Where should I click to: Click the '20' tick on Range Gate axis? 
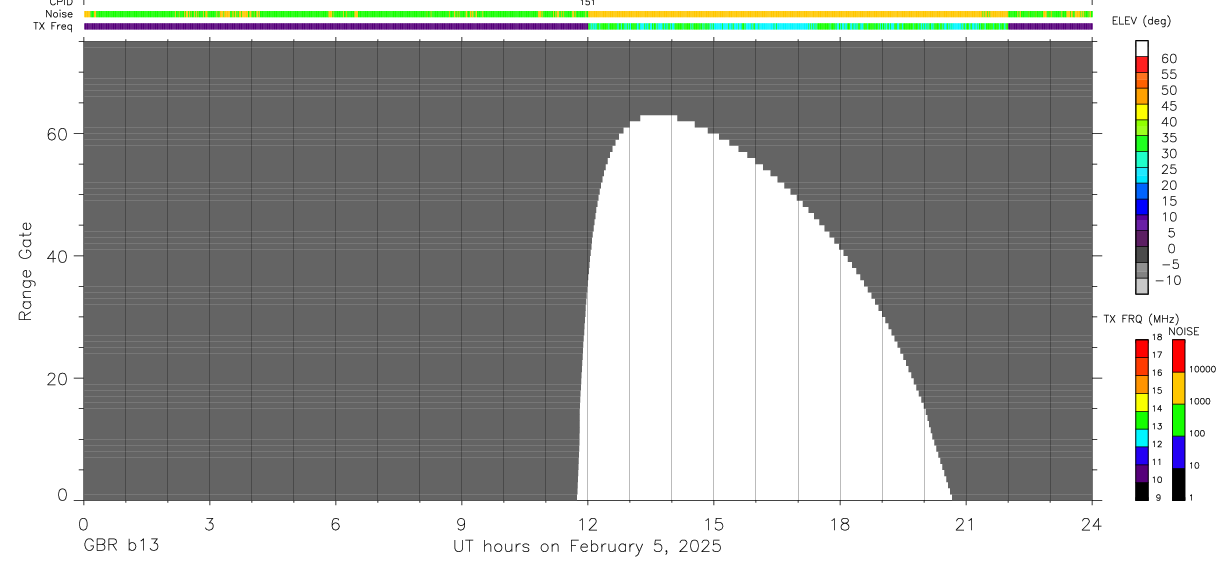coord(58,379)
